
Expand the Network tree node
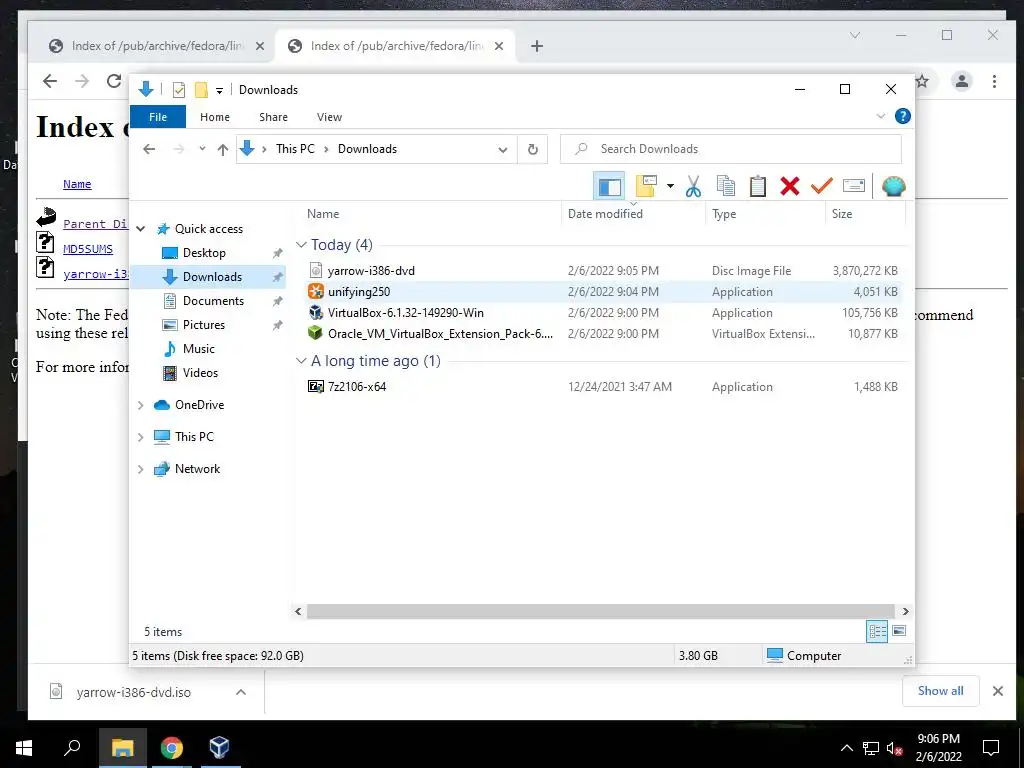point(140,469)
